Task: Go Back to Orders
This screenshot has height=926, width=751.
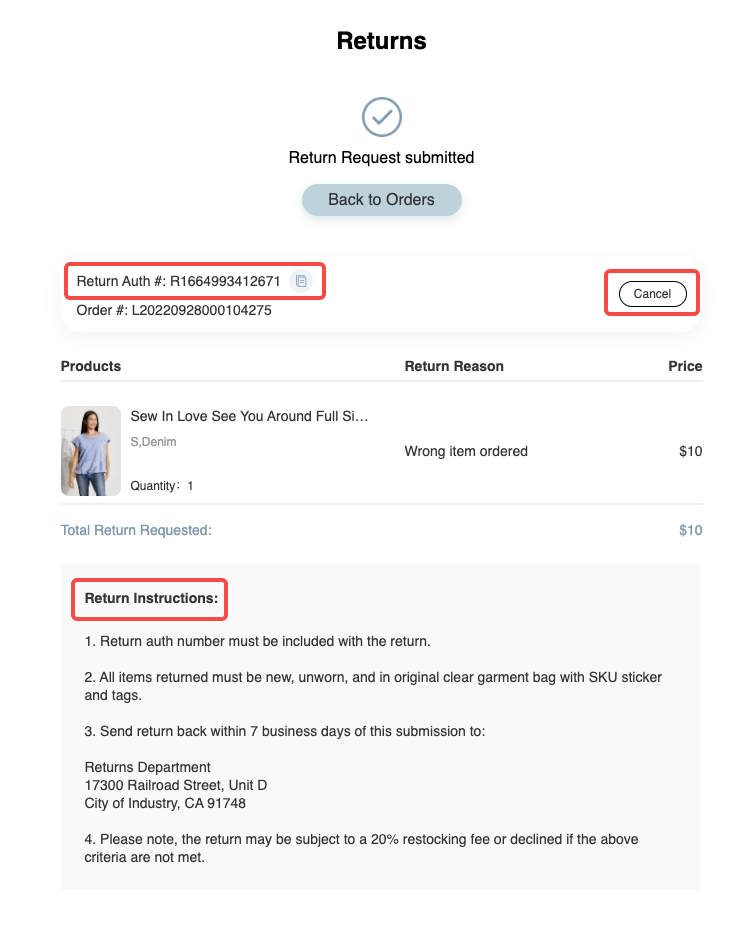Action: click(x=381, y=200)
